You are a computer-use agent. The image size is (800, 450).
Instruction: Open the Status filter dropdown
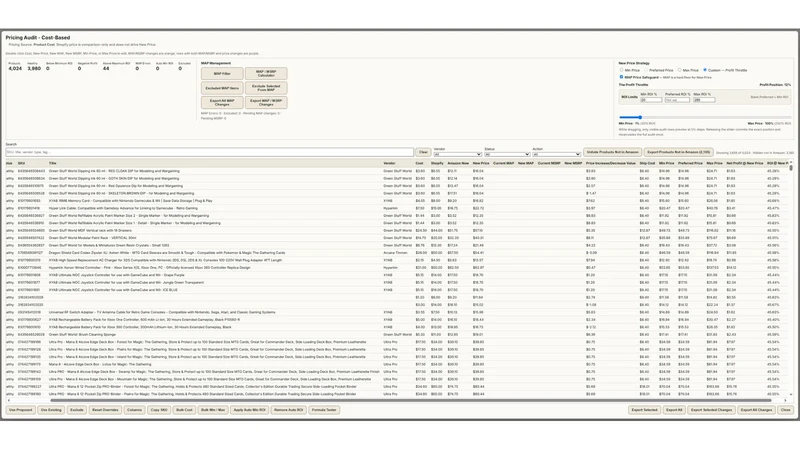pos(507,154)
